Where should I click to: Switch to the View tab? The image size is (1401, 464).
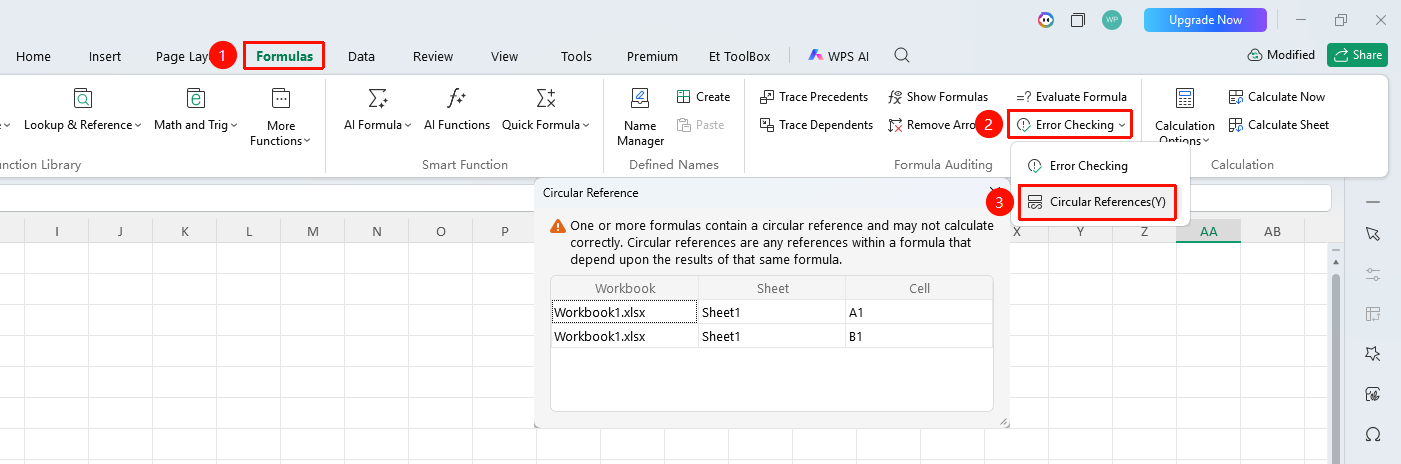pyautogui.click(x=505, y=56)
